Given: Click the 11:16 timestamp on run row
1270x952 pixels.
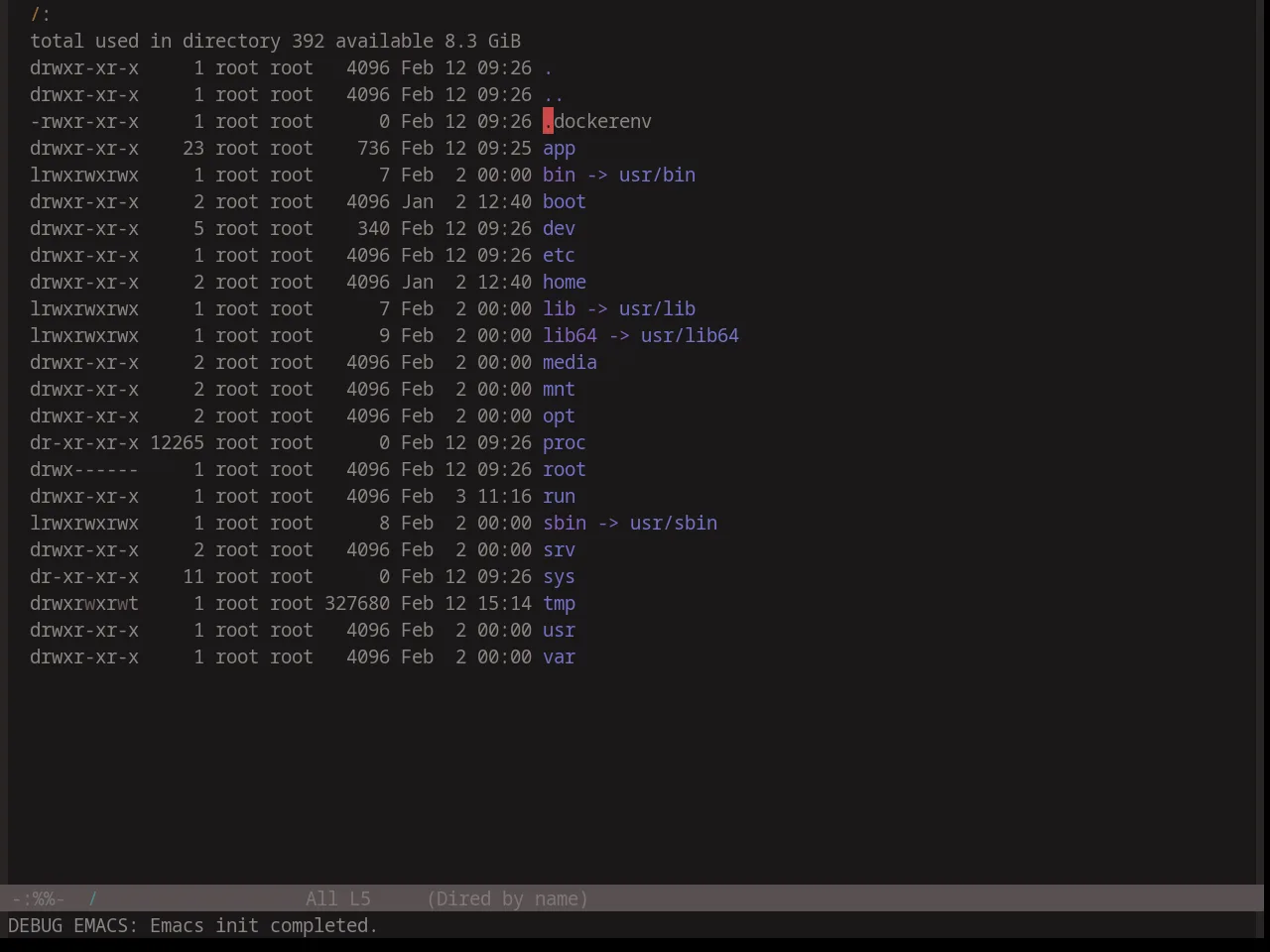Looking at the screenshot, I should coord(504,496).
